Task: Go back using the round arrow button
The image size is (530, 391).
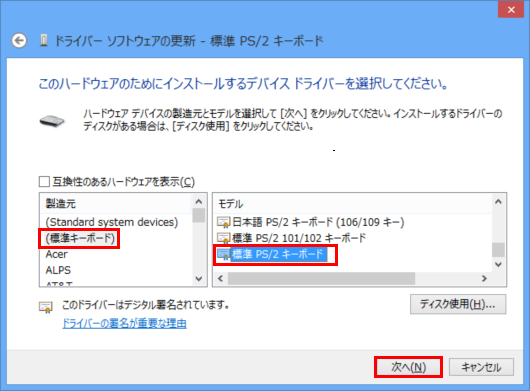Action: [19, 41]
